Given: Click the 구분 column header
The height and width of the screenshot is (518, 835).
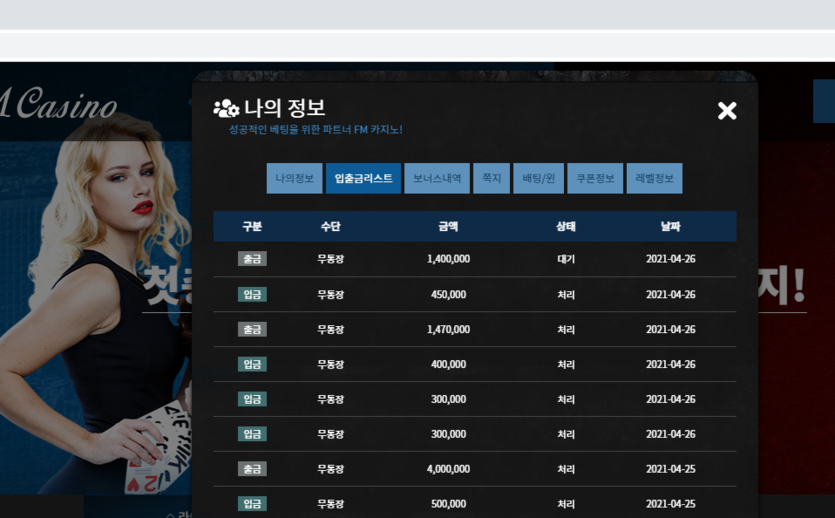Looking at the screenshot, I should coord(252,226).
